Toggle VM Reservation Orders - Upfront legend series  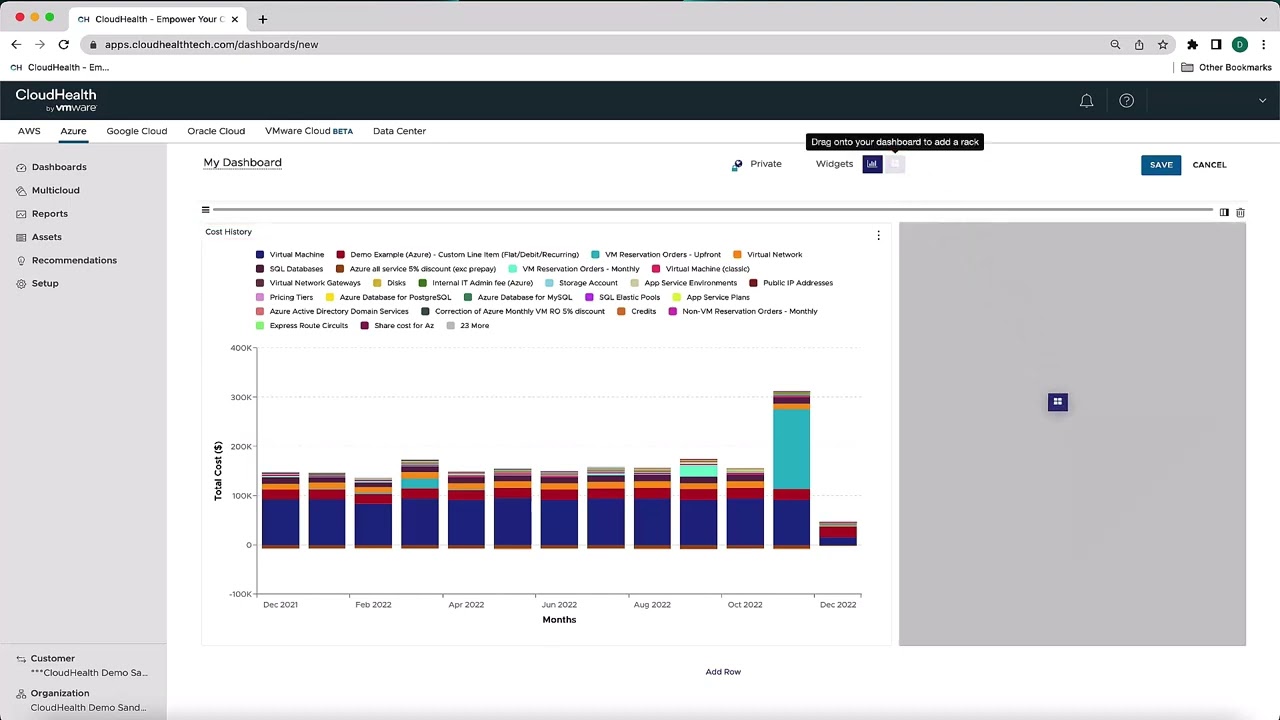656,255
